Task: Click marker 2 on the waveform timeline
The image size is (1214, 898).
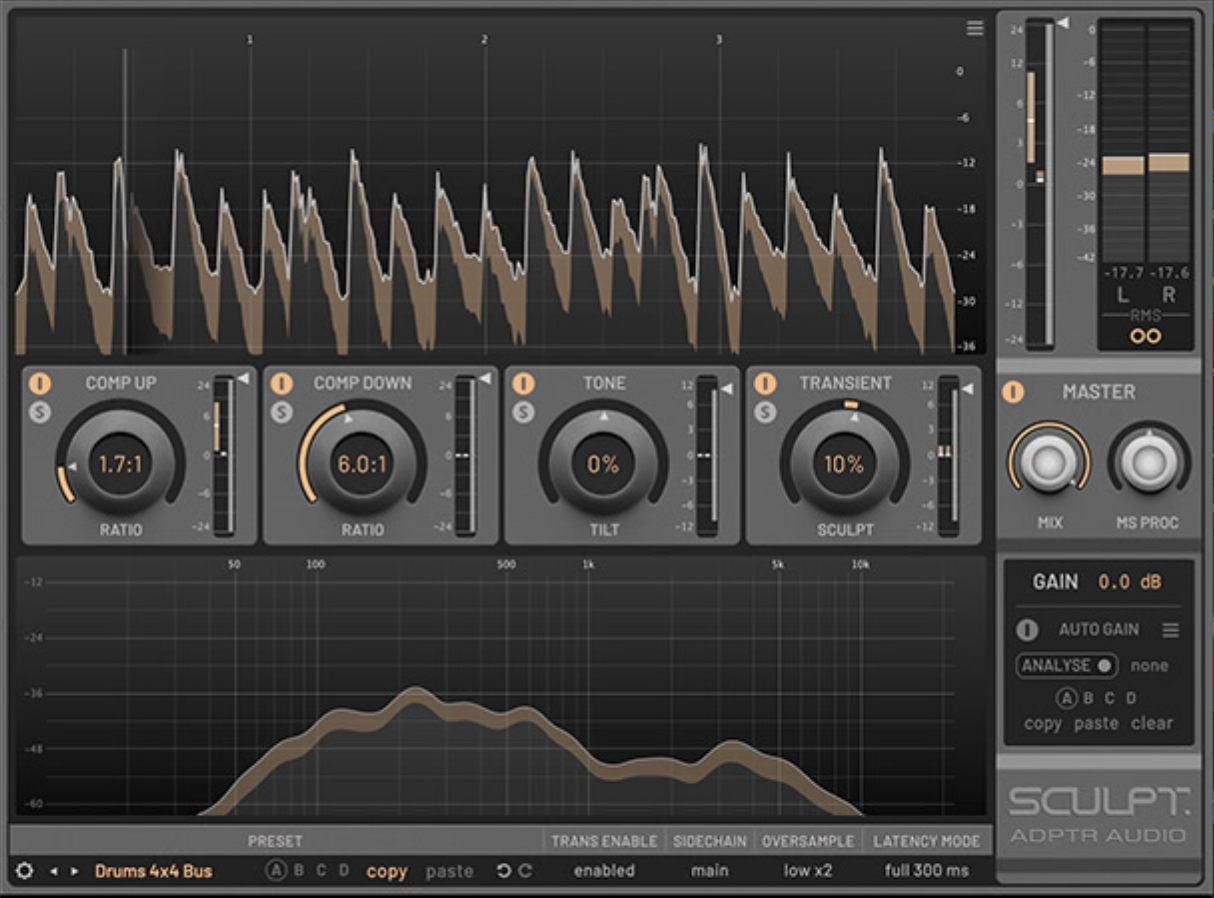Action: tap(484, 40)
